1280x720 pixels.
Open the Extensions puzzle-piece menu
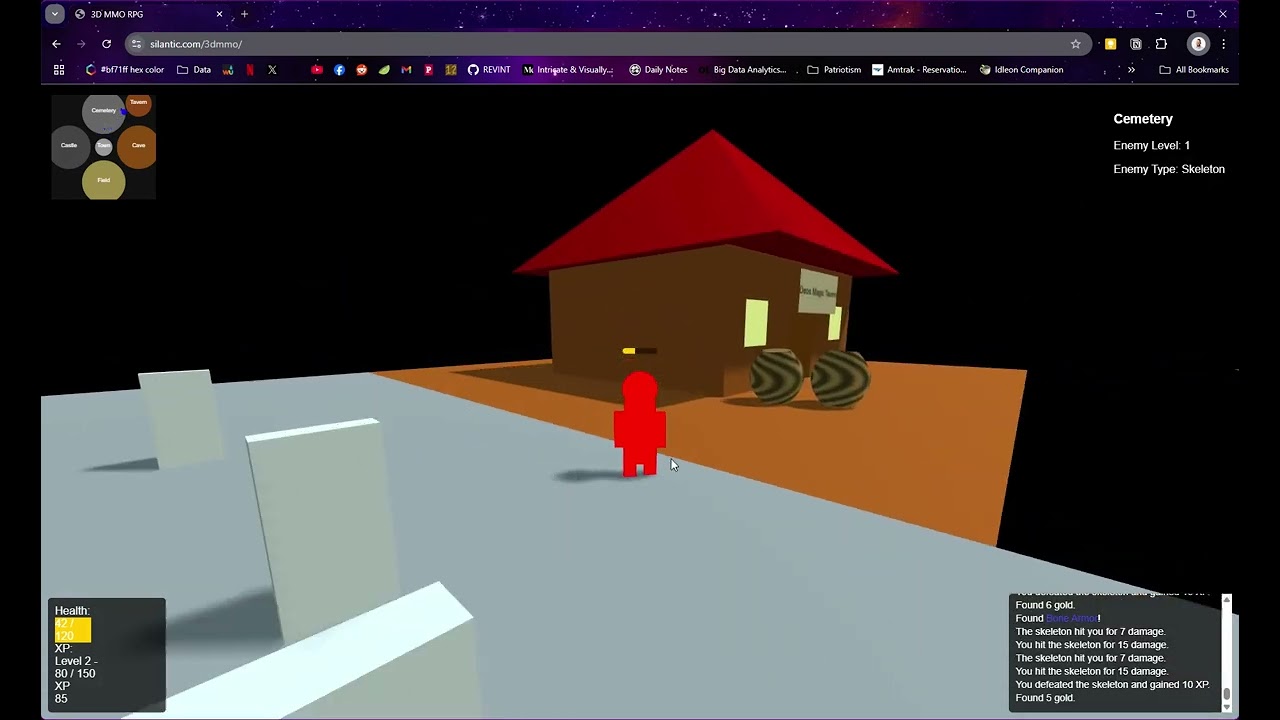pyautogui.click(x=1161, y=44)
